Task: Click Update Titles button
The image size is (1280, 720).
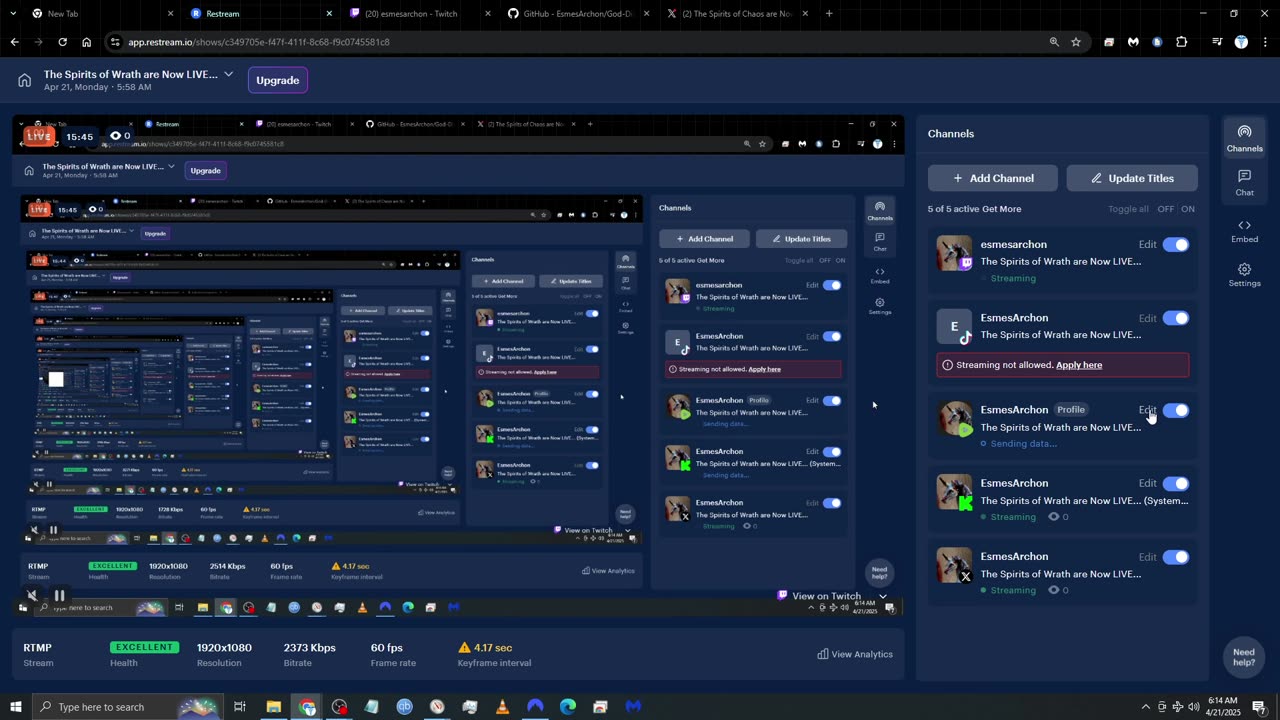Action: tap(1132, 178)
